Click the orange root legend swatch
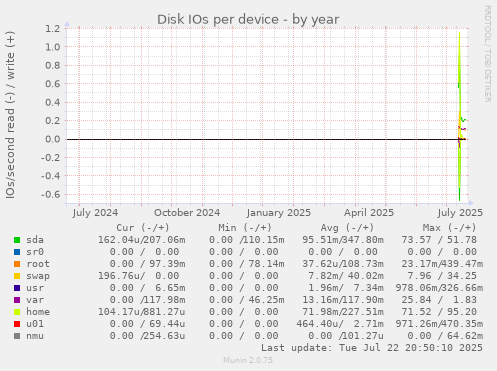 coord(17,264)
